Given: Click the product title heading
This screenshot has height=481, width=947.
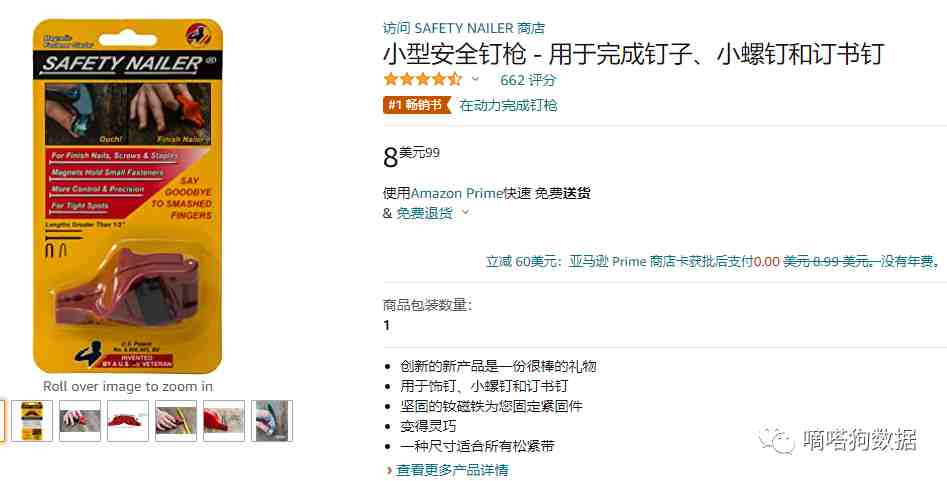Looking at the screenshot, I should pyautogui.click(x=634, y=54).
